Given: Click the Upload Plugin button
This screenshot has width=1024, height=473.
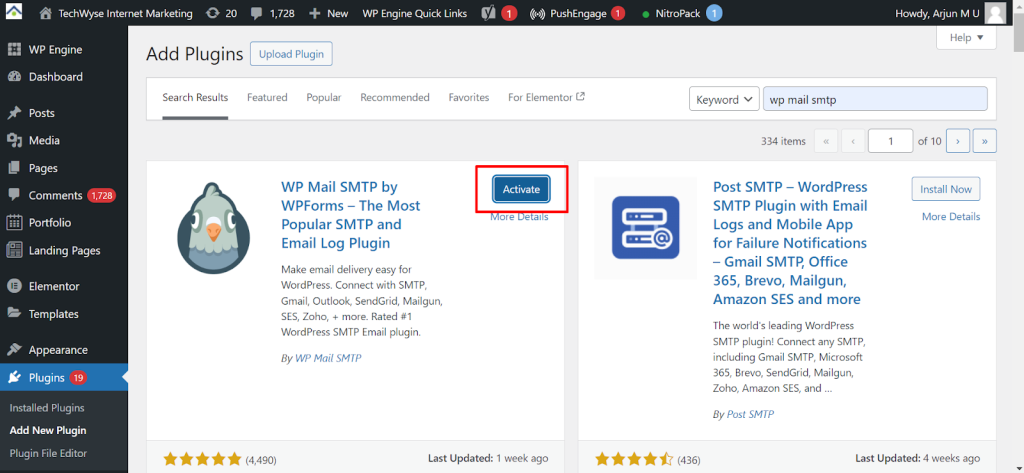Looking at the screenshot, I should [291, 54].
